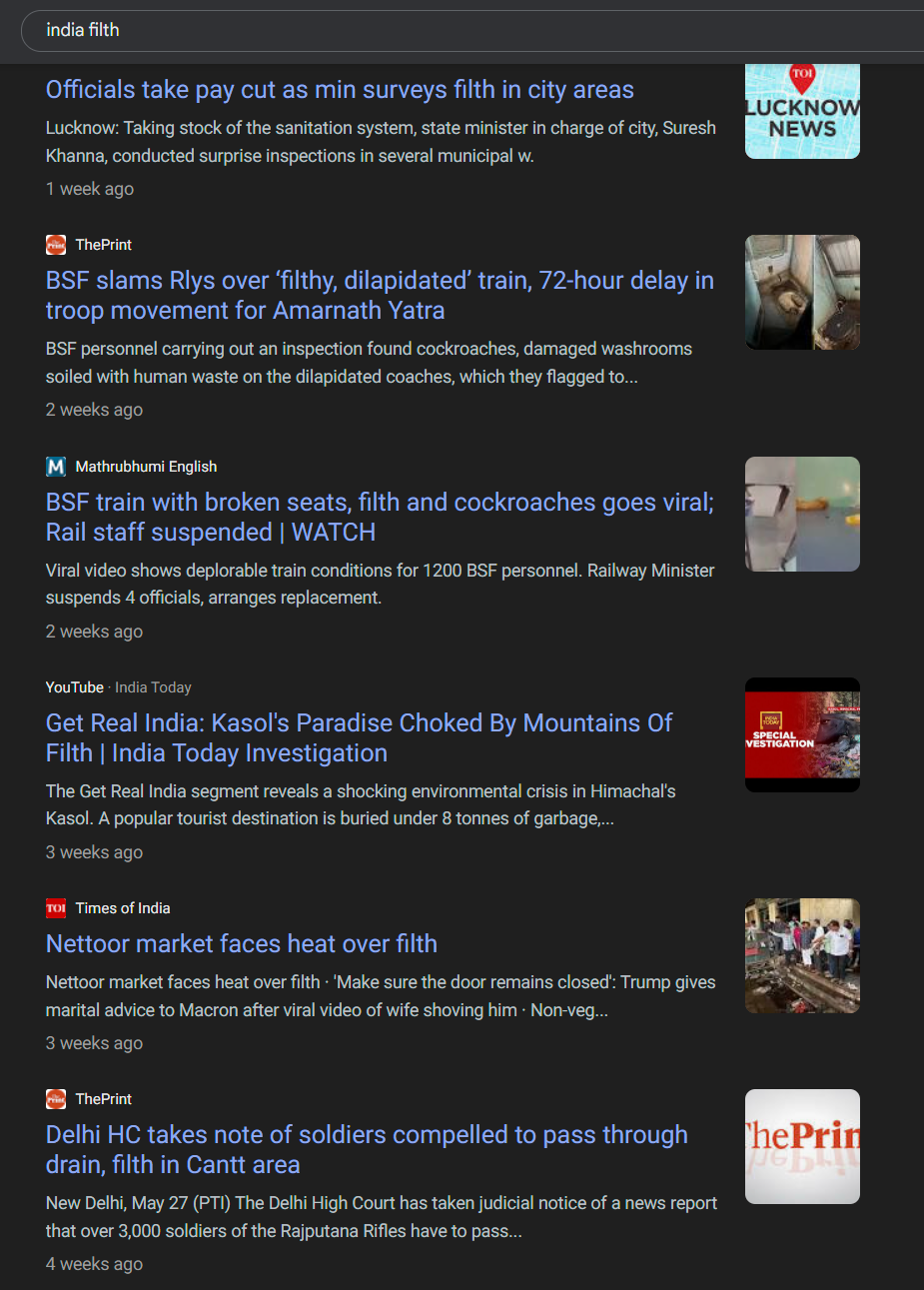This screenshot has height=1290, width=924.
Task: Click the Mathrubhumi English favicon
Action: click(56, 467)
